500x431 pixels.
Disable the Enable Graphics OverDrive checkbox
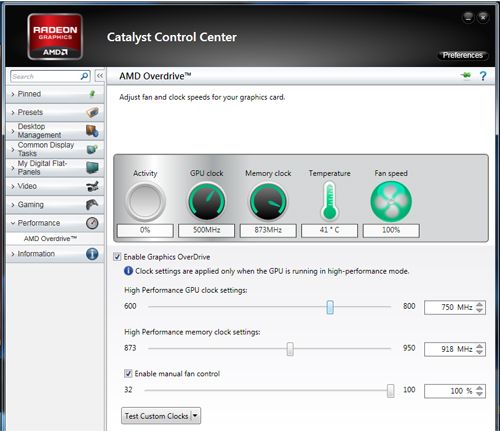tap(117, 257)
